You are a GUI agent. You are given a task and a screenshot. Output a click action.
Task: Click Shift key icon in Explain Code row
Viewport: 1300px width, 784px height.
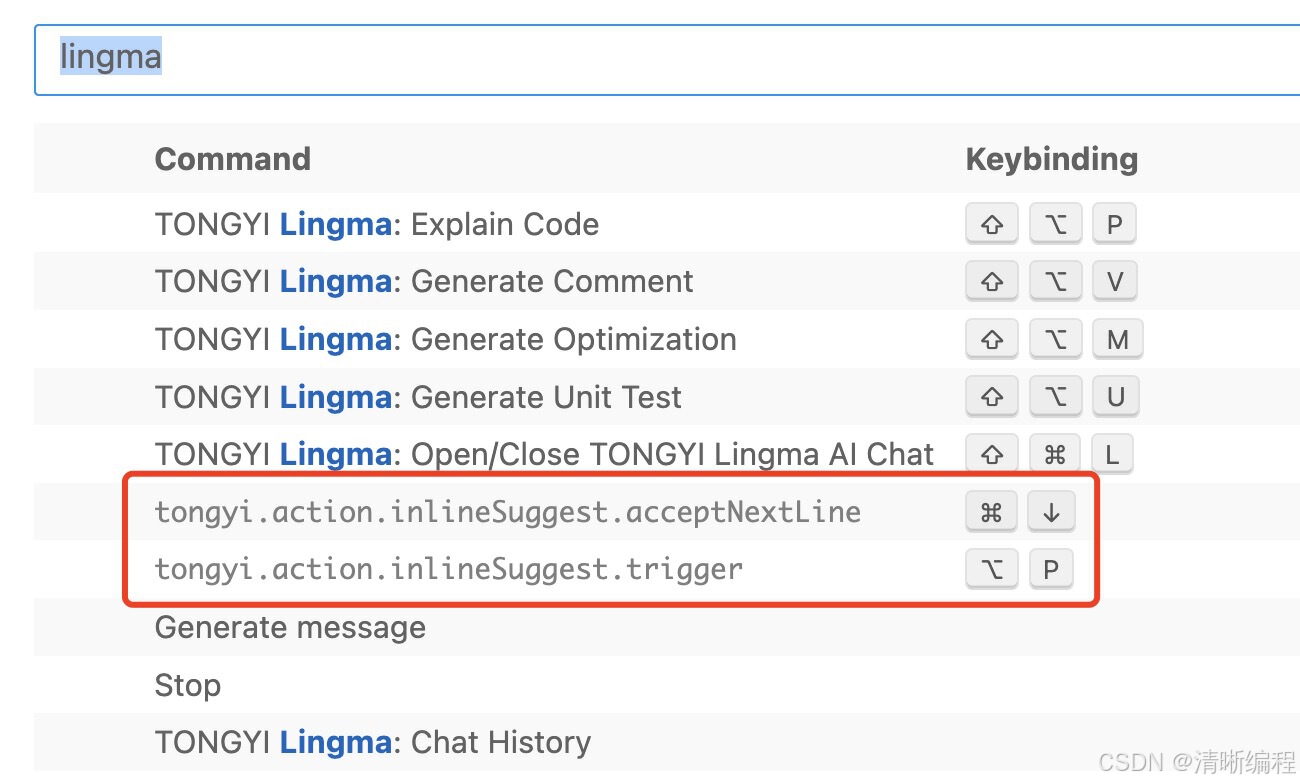click(x=991, y=225)
